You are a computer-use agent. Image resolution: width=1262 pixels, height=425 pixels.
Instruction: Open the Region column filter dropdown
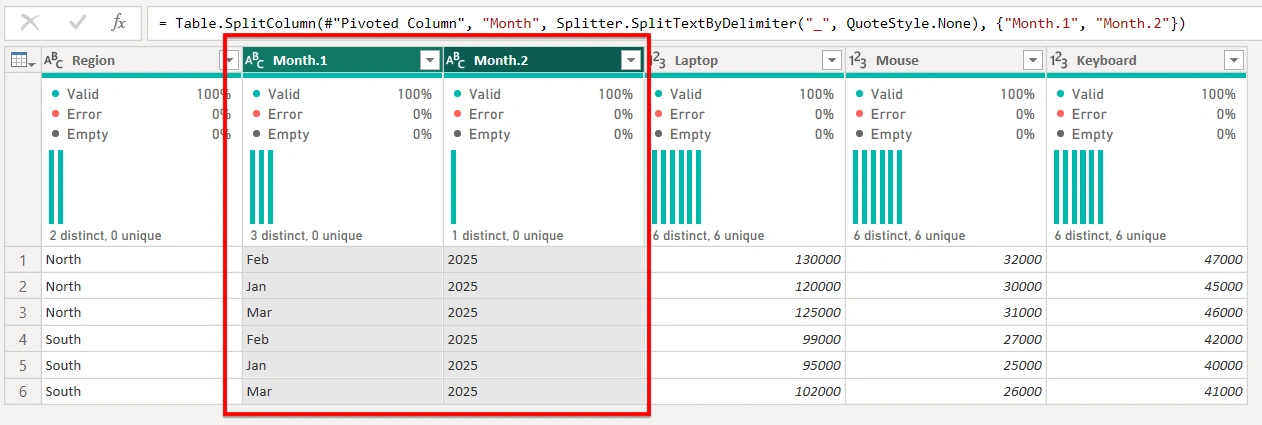229,61
